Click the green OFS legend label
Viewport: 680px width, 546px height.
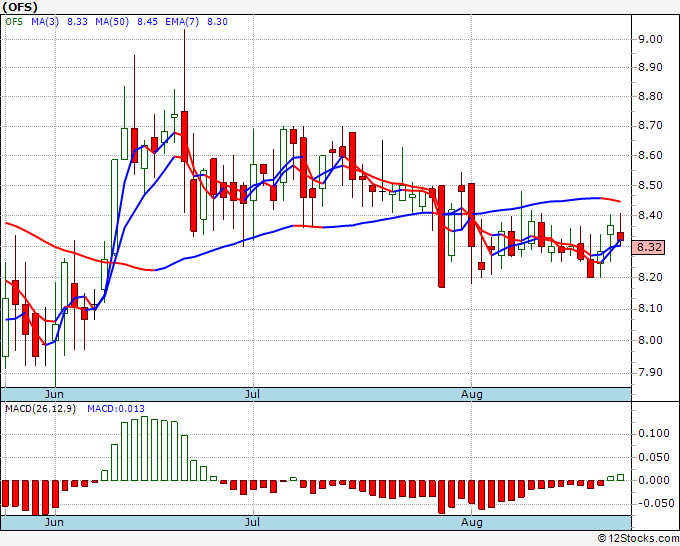tap(14, 22)
